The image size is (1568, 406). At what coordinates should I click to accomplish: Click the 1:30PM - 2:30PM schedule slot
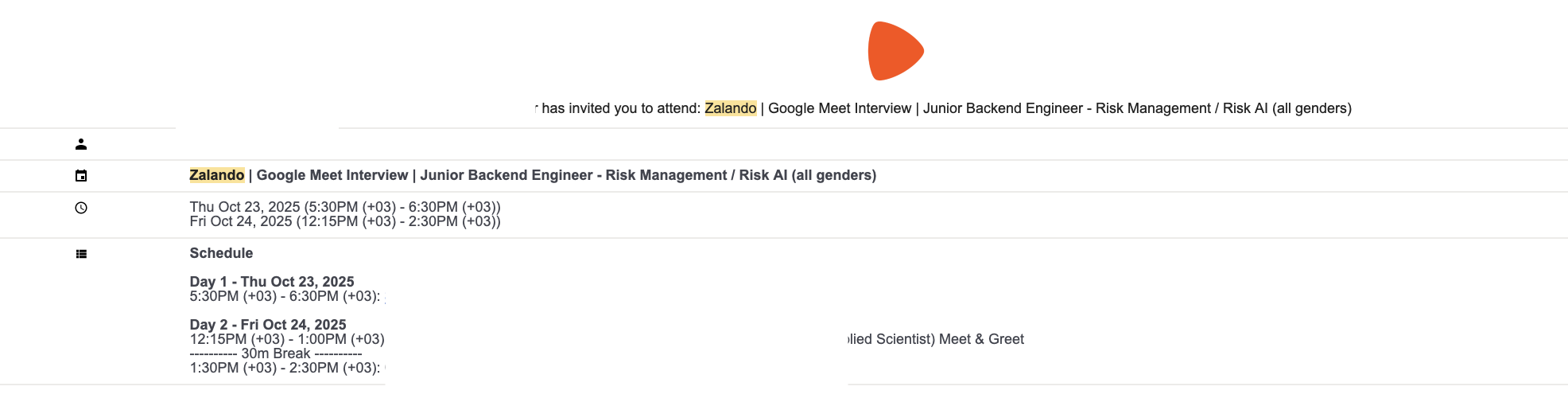point(285,368)
